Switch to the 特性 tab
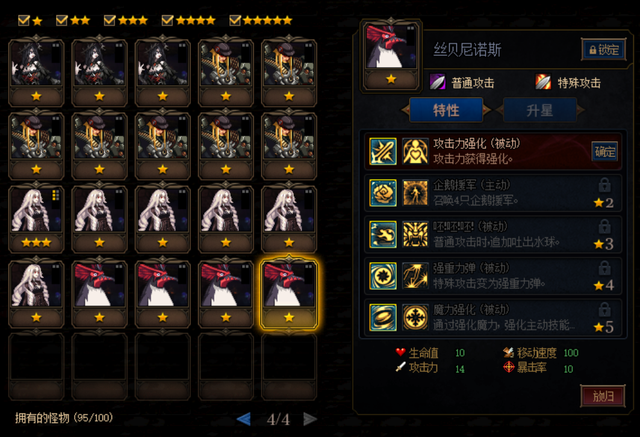The image size is (640, 437). (x=446, y=110)
